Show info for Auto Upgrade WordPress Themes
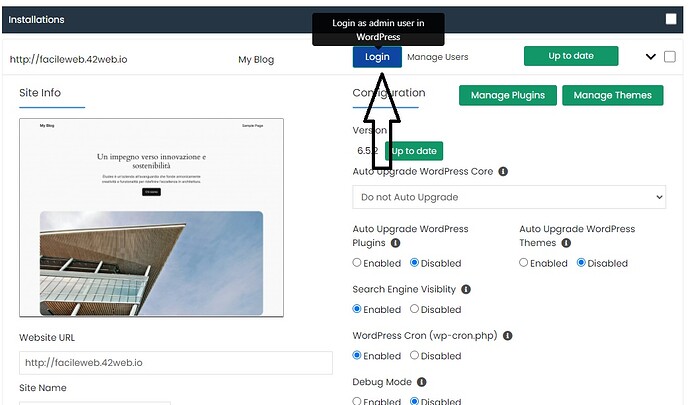This screenshot has width=690, height=405. click(566, 243)
